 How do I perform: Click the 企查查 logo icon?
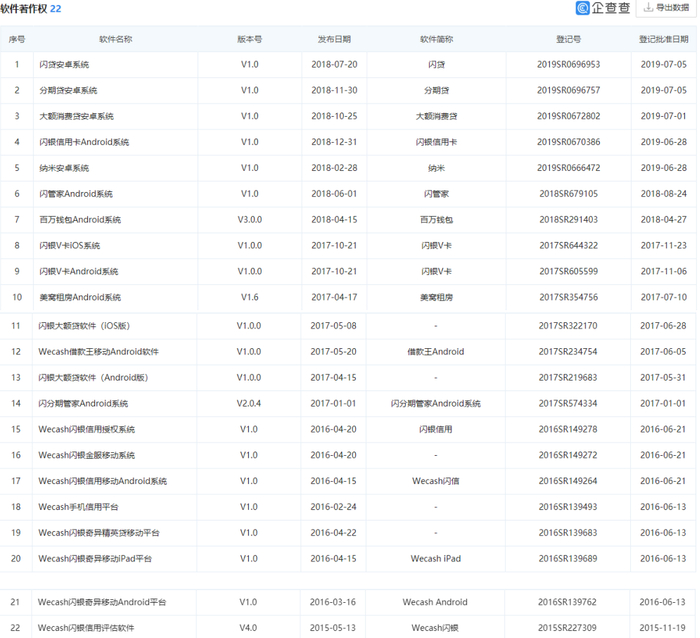(583, 8)
